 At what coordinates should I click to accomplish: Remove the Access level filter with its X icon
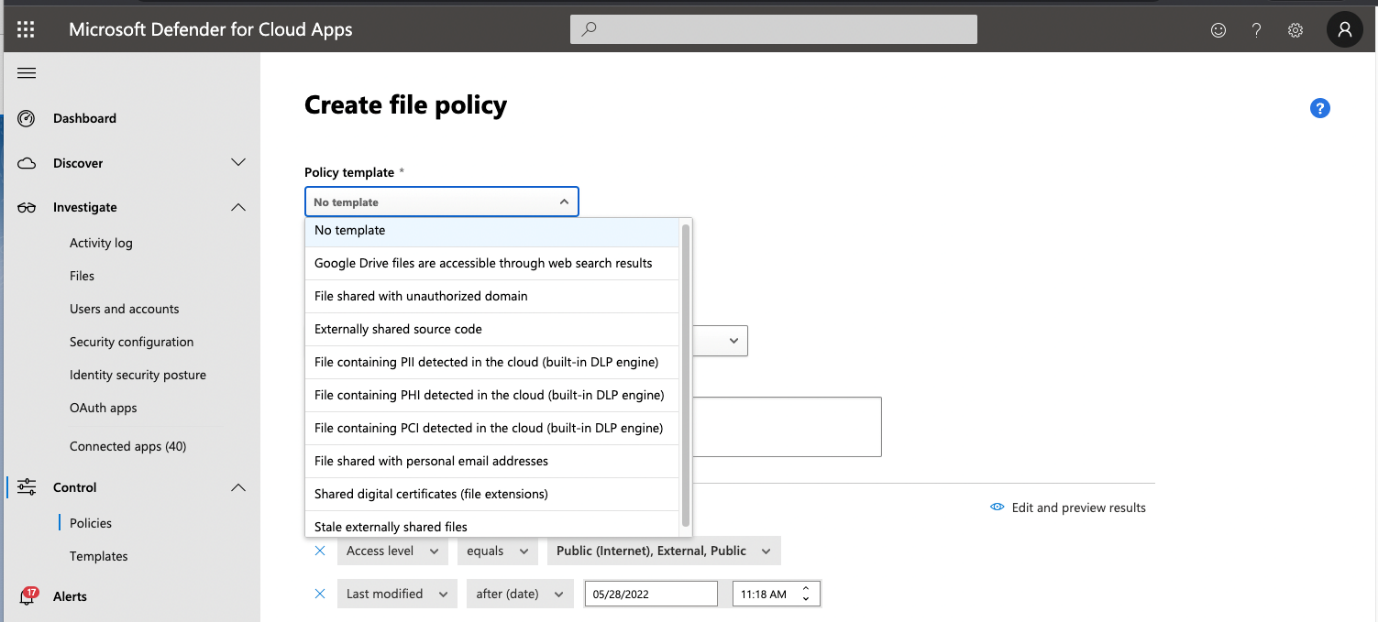[319, 550]
